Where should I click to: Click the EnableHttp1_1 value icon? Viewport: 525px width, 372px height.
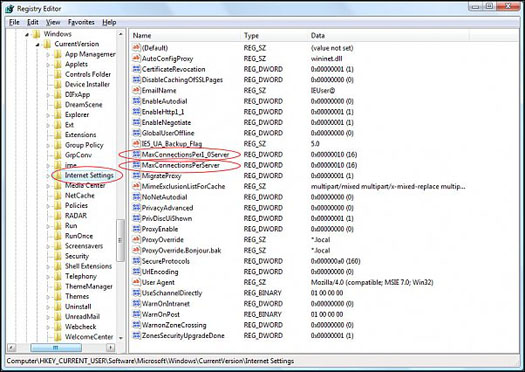click(136, 111)
